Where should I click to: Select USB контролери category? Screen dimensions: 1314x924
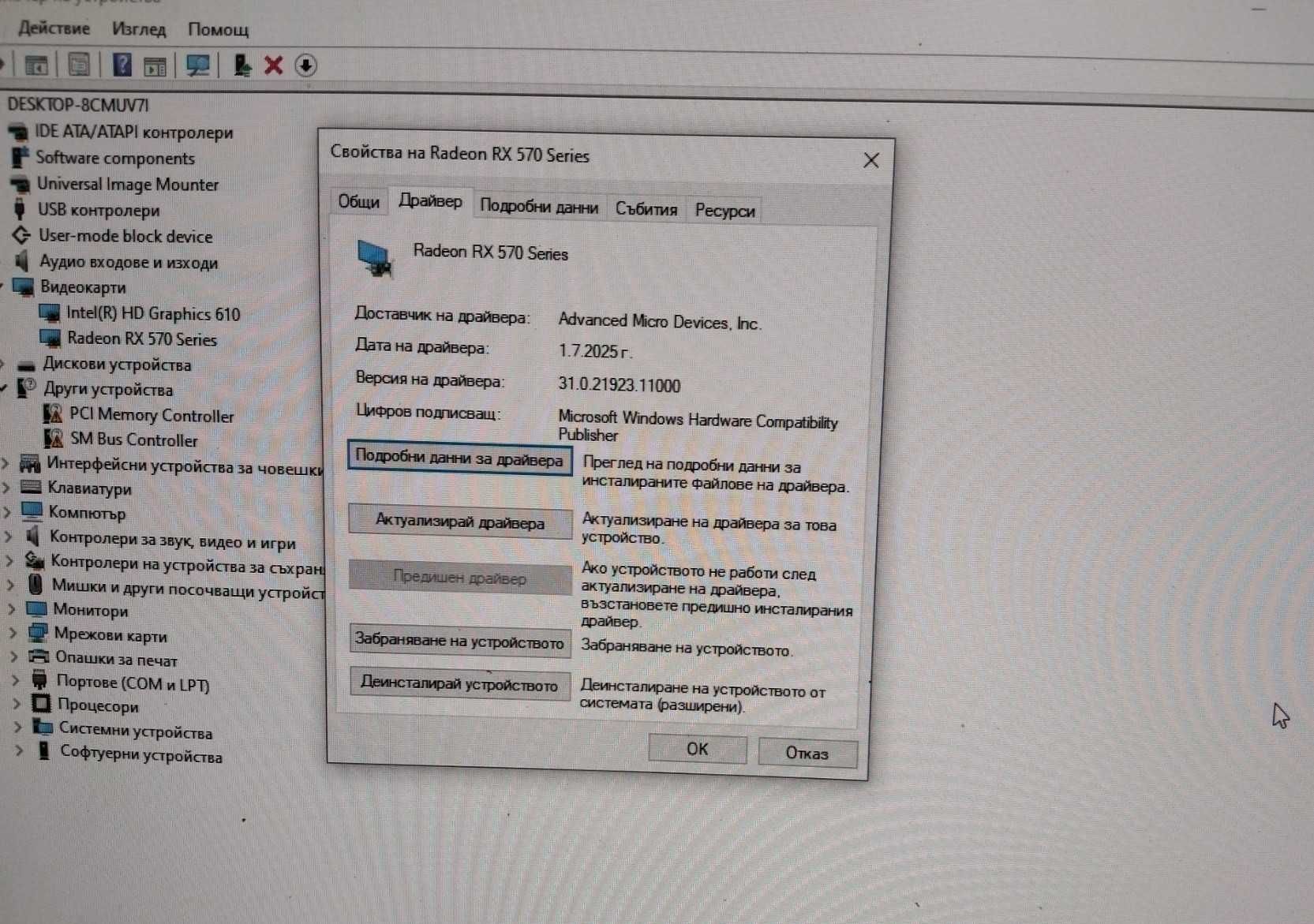(x=99, y=211)
